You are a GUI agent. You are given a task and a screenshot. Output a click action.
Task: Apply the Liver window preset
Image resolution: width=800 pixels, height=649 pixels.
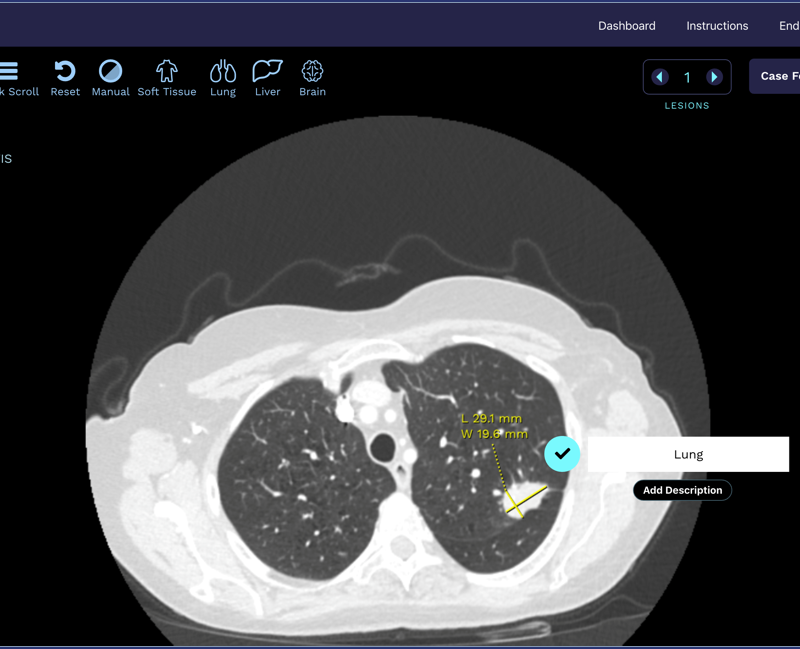click(267, 71)
